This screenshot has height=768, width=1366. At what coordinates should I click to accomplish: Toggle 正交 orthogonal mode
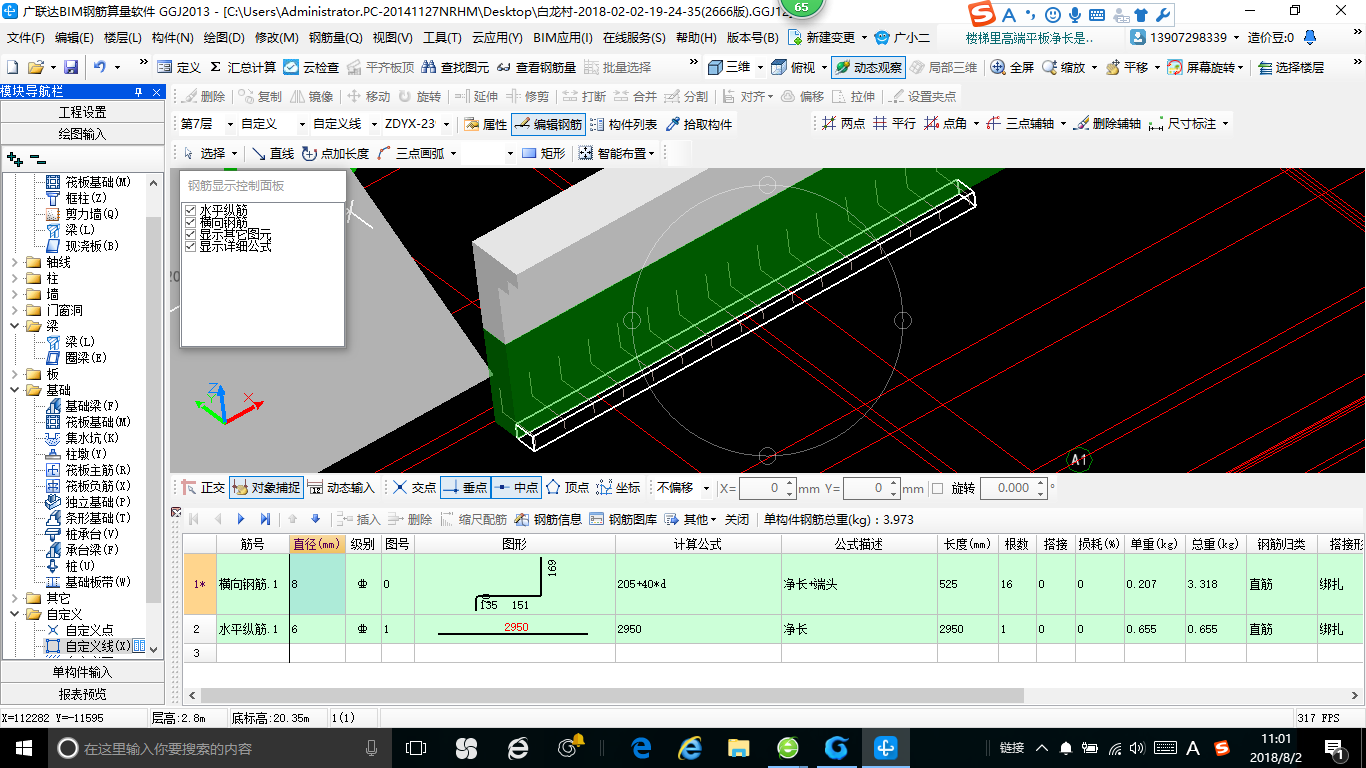click(204, 488)
